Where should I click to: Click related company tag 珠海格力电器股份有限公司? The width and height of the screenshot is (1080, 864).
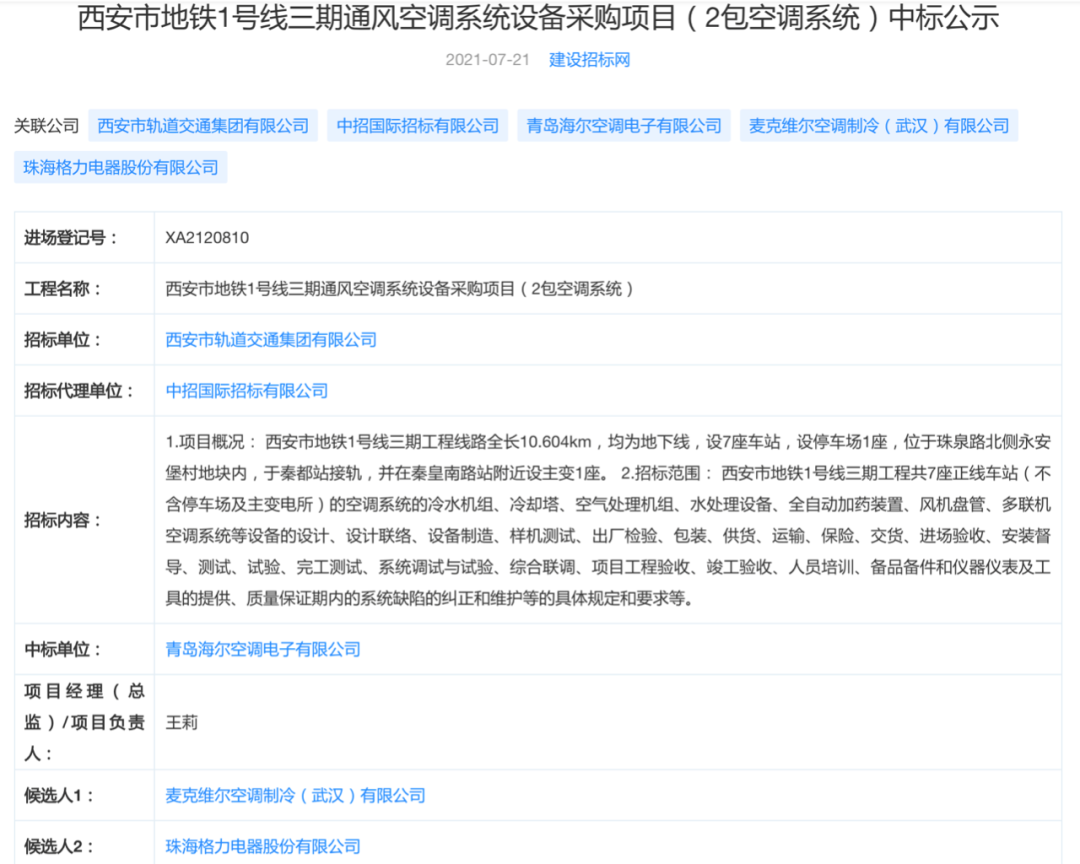tap(121, 167)
